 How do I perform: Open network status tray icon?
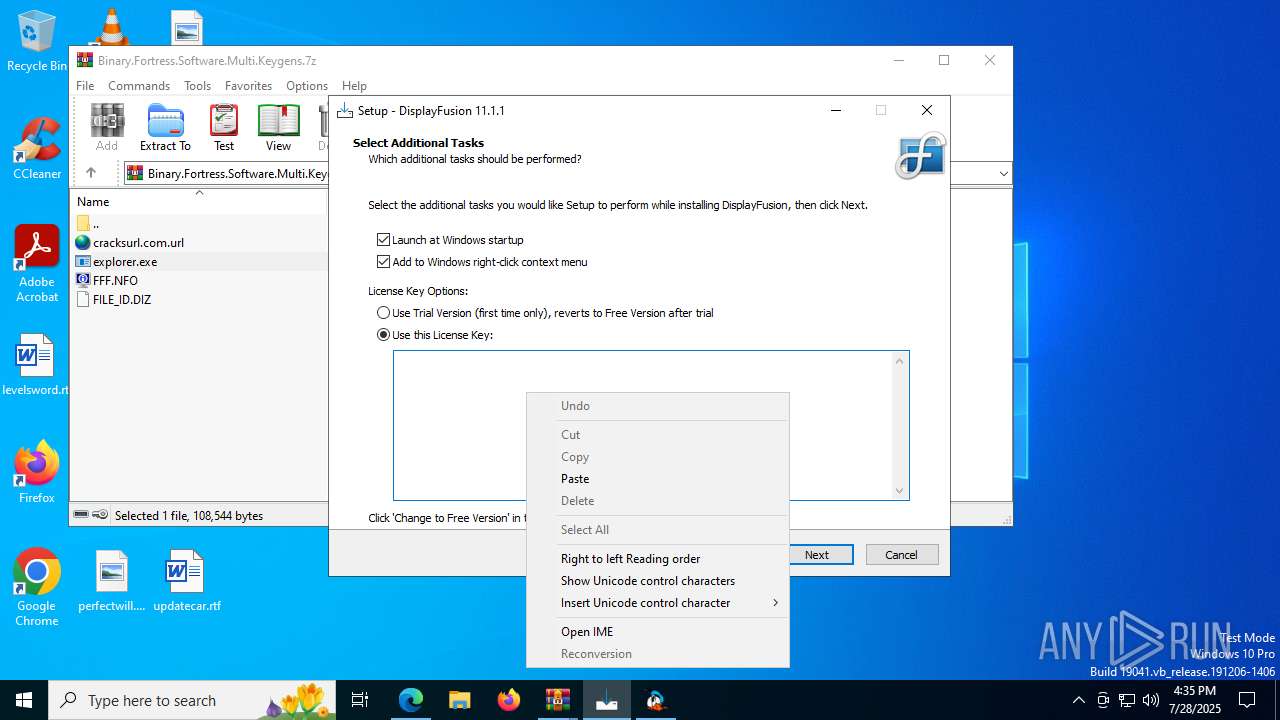point(1127,700)
